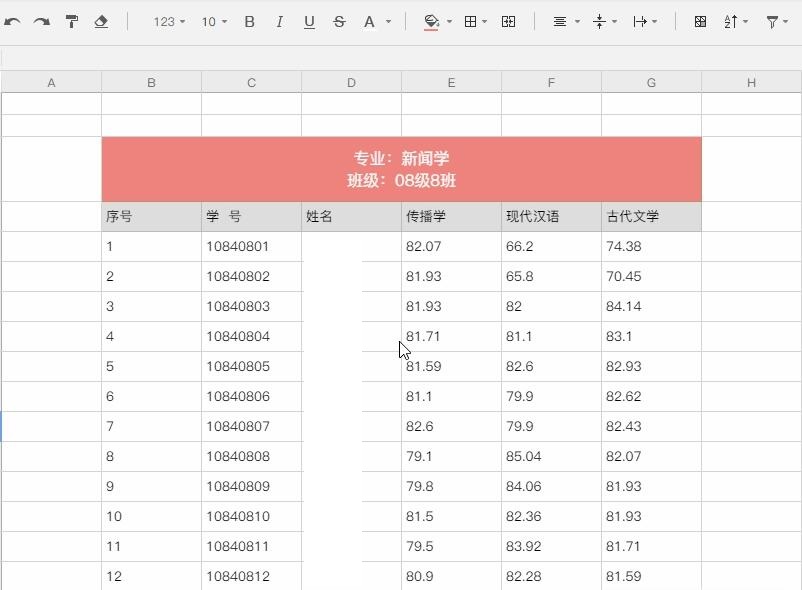Select column H header
The image size is (802, 590).
point(751,82)
